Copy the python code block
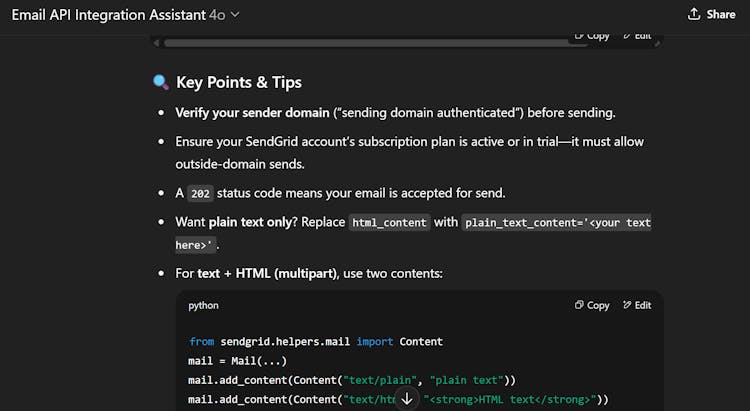The width and height of the screenshot is (750, 411). [592, 305]
